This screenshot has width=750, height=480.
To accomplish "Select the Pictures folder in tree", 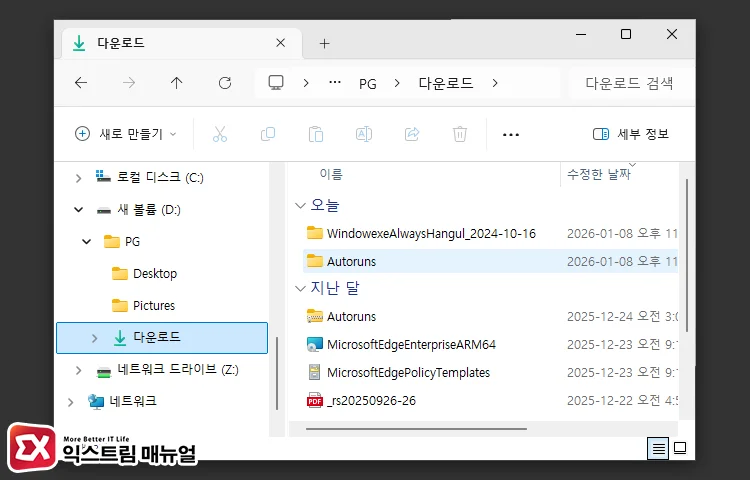I will pyautogui.click(x=154, y=305).
